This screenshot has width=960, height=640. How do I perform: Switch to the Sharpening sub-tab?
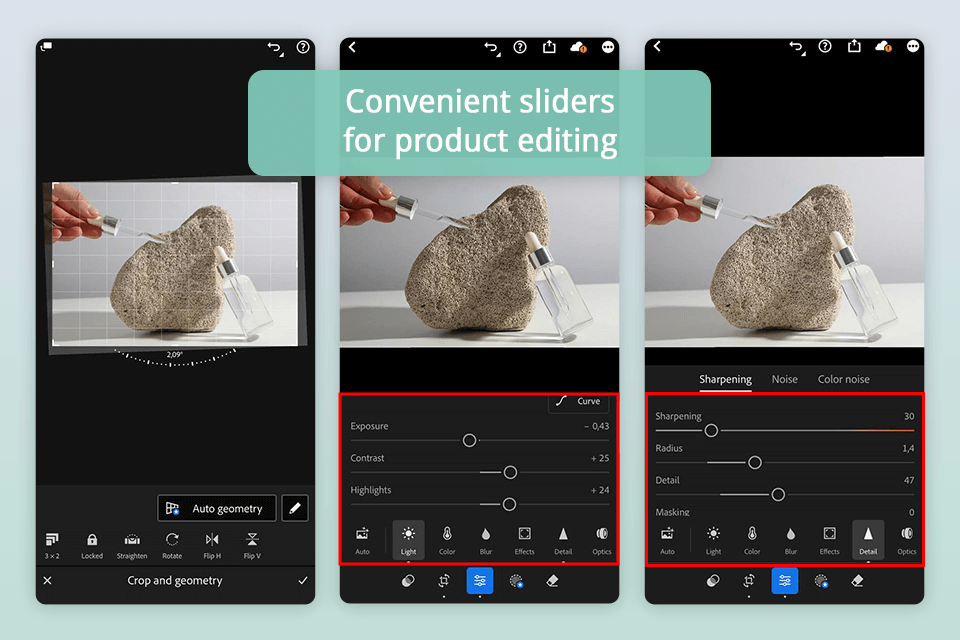(x=726, y=379)
